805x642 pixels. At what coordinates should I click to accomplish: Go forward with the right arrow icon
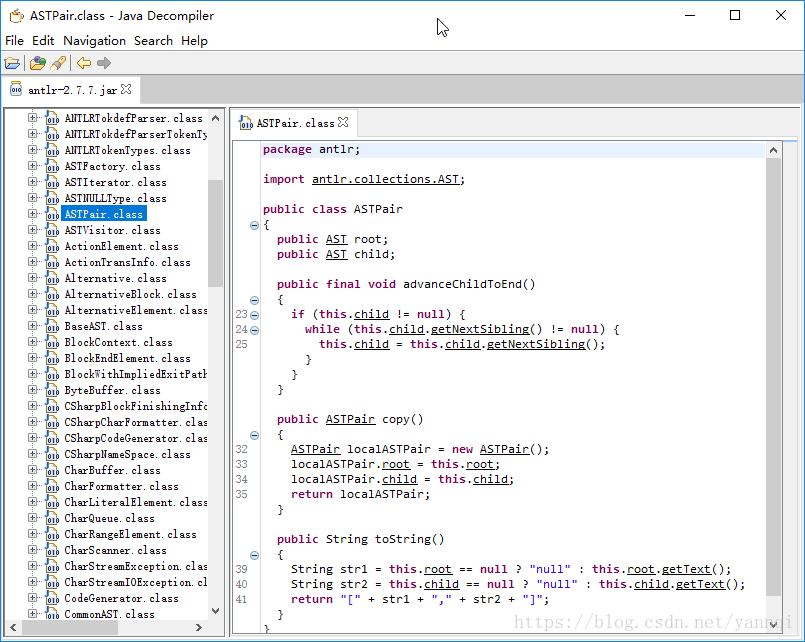pos(104,63)
